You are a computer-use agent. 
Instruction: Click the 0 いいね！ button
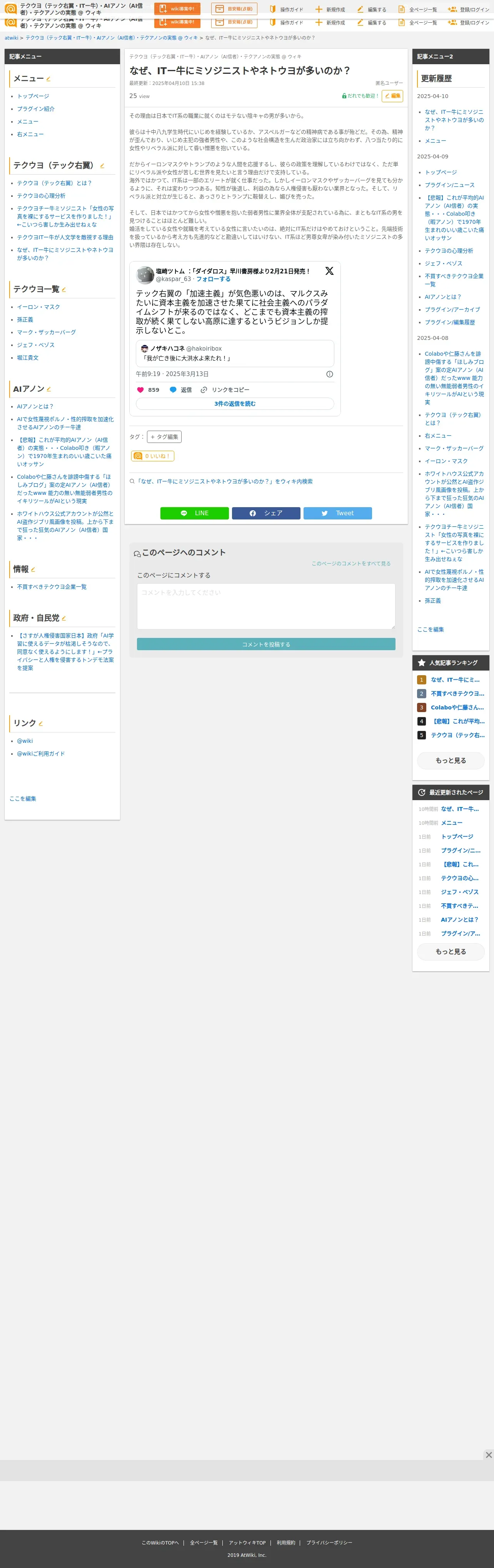tap(153, 456)
